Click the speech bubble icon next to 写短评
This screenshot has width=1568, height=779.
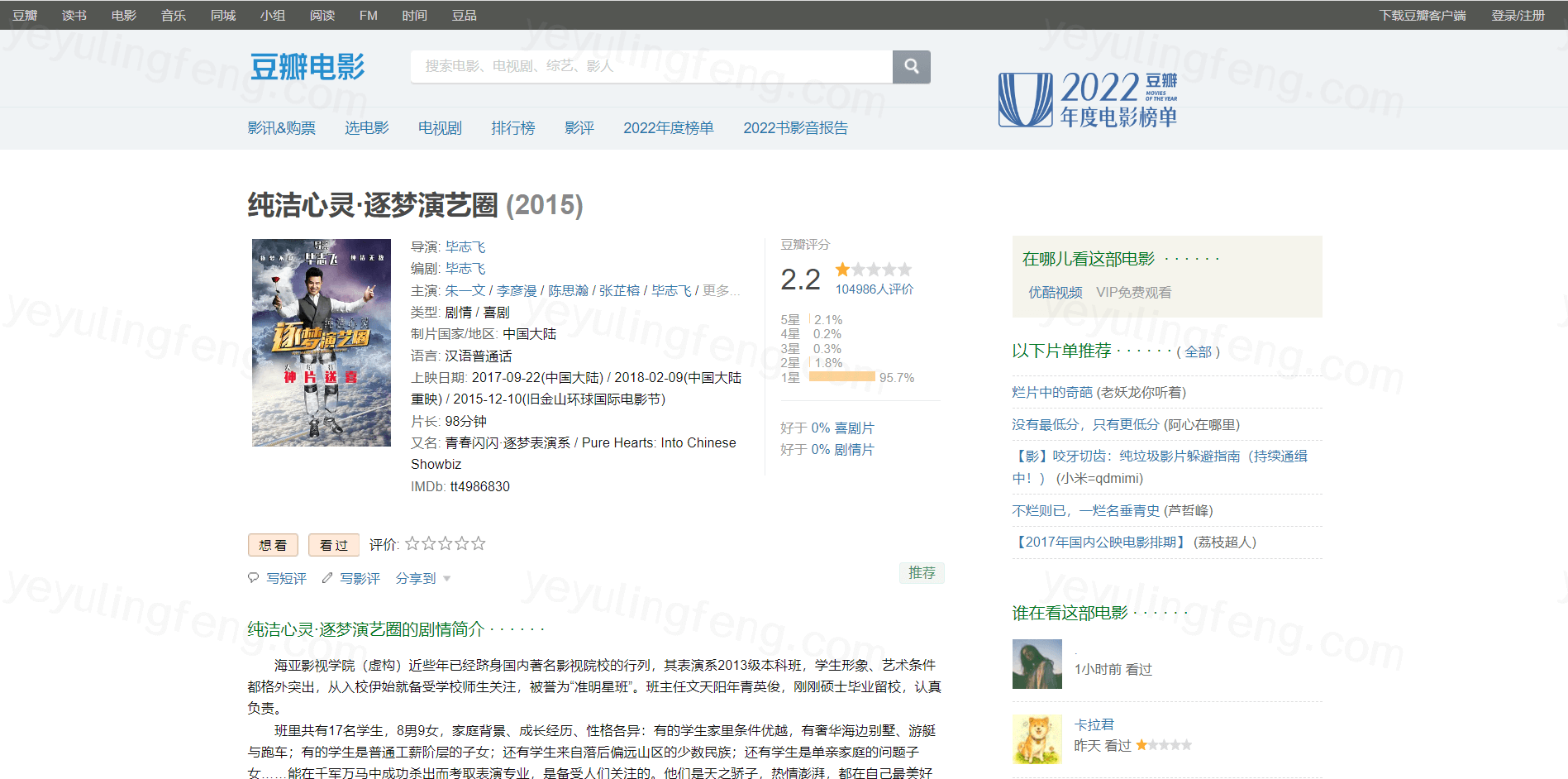pos(254,578)
